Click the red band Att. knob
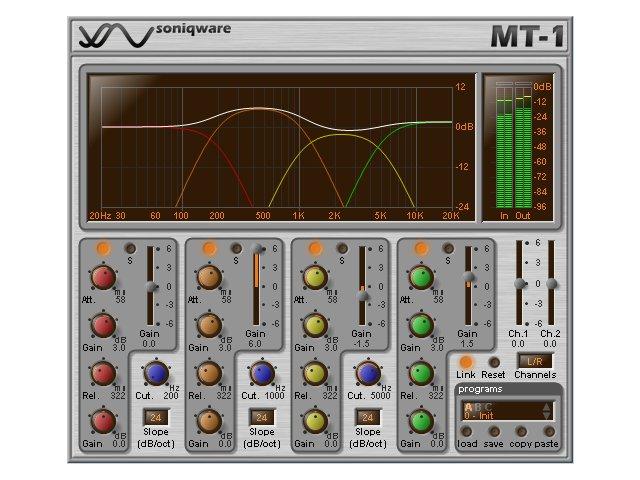The width and height of the screenshot is (640, 480). (x=103, y=278)
